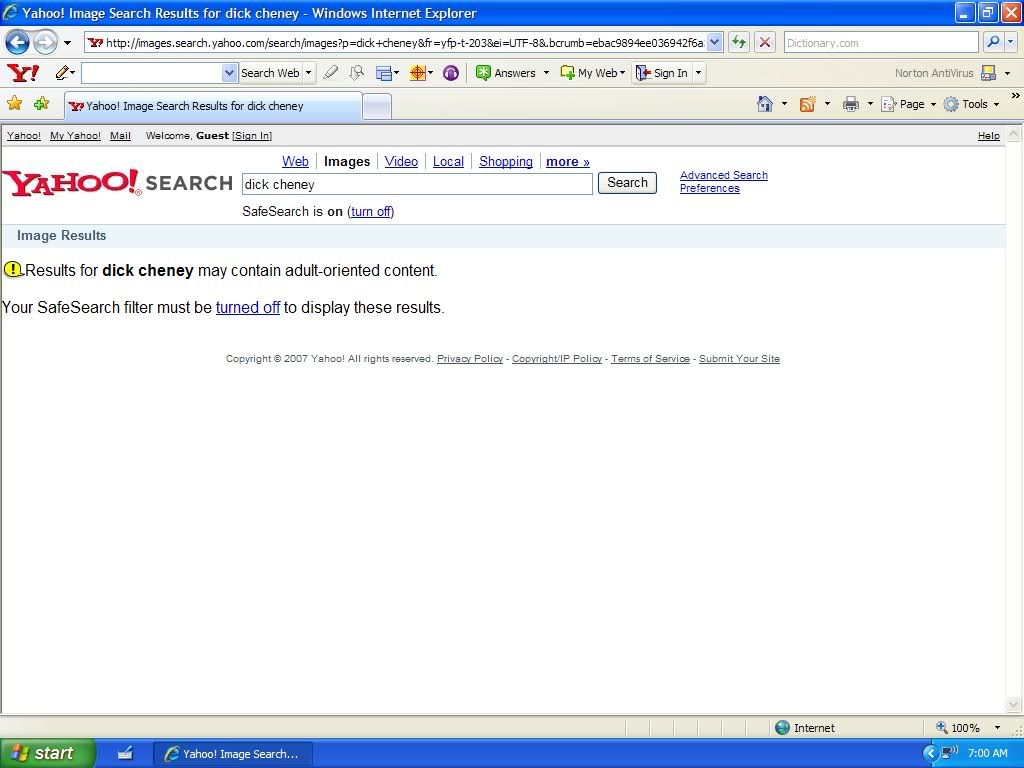The height and width of the screenshot is (768, 1024).
Task: Open the recent pages dropdown next to Forward
Action: (x=67, y=43)
